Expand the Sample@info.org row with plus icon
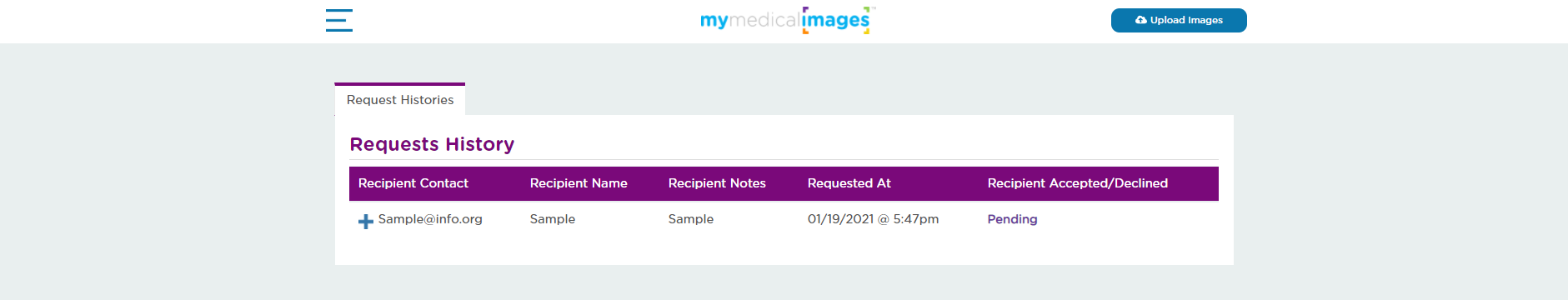 365,221
